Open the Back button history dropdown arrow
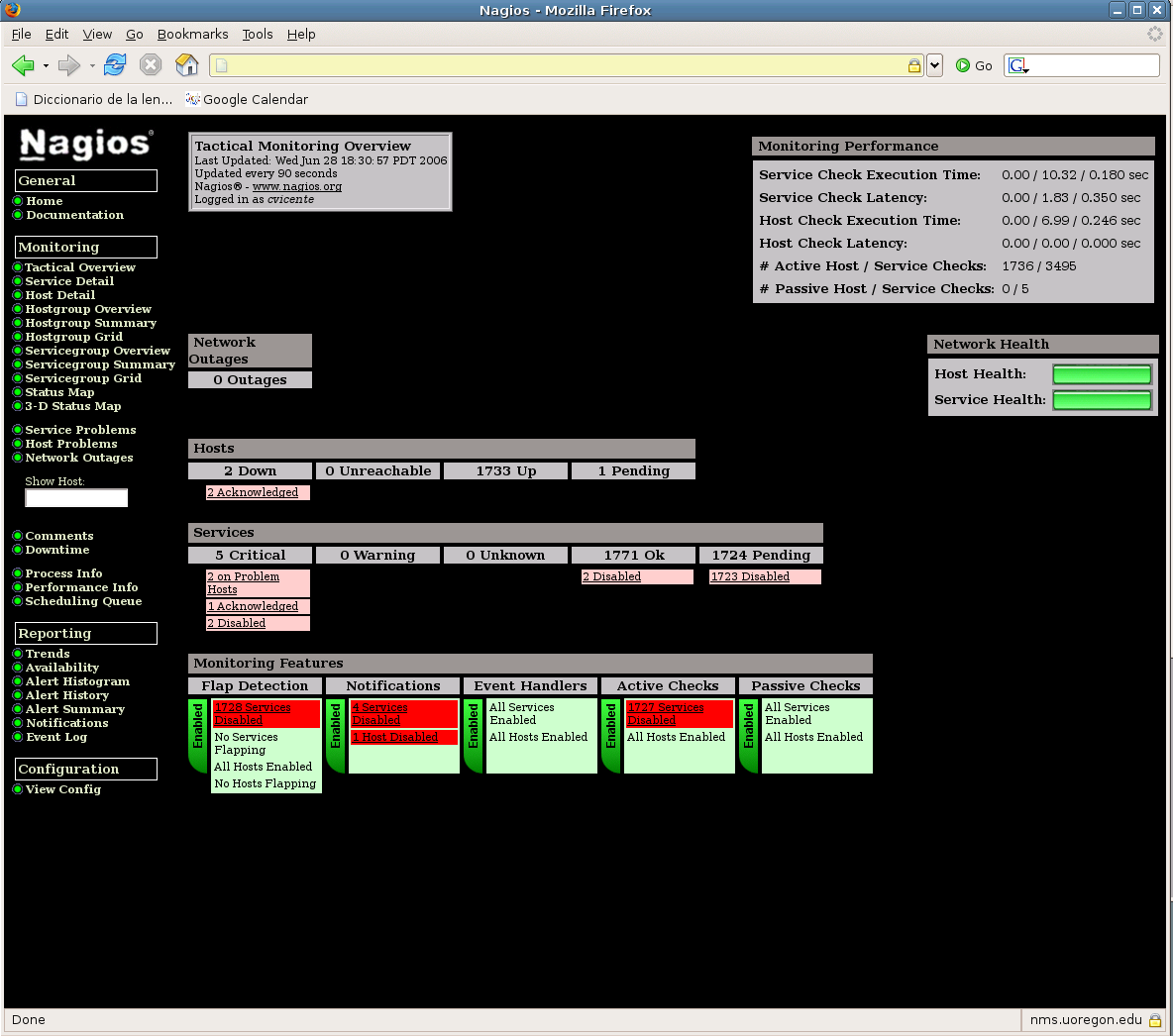 [46, 65]
